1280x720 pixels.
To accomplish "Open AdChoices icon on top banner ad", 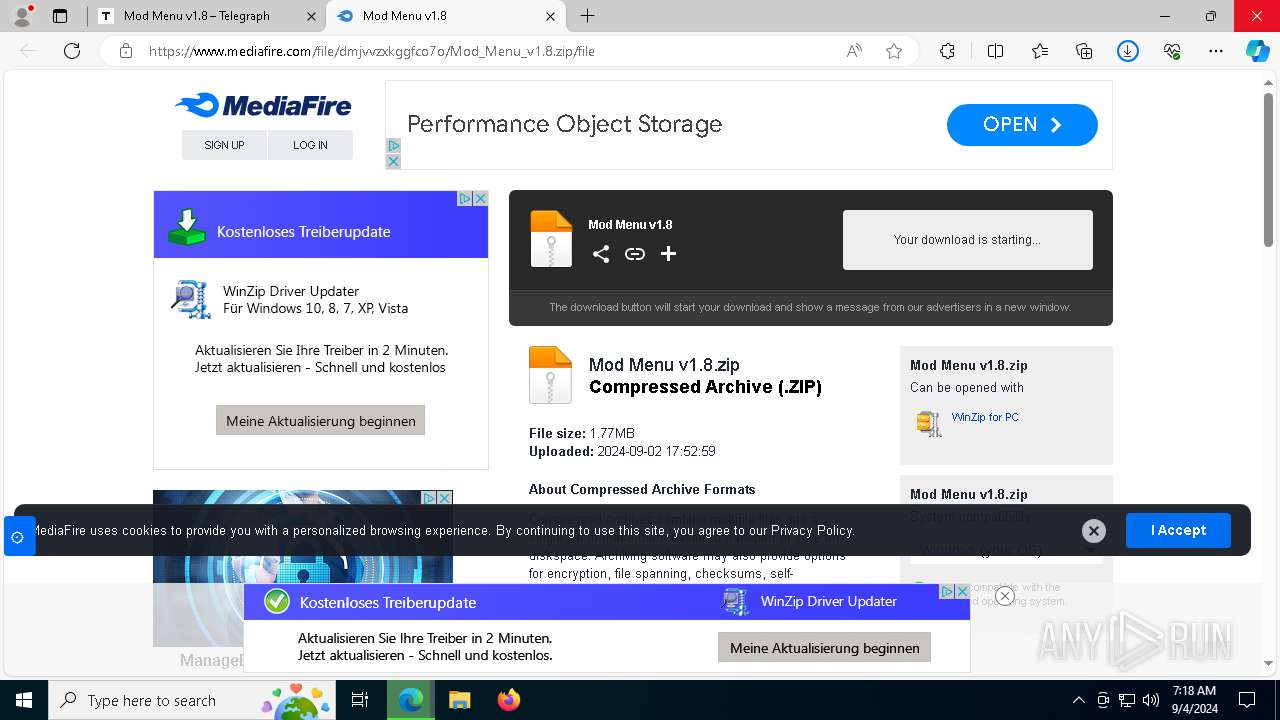I will [x=393, y=146].
